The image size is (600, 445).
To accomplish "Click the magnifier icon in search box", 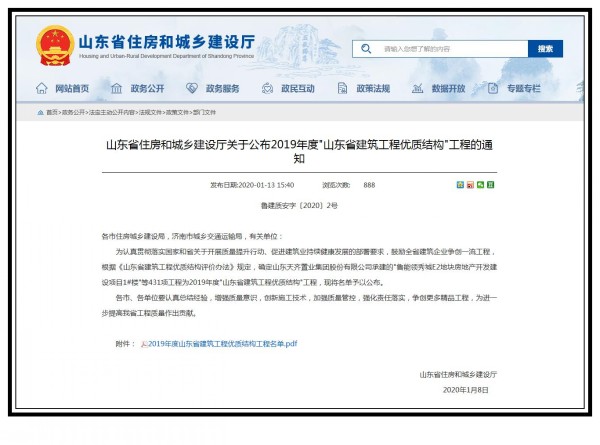I will pos(368,49).
